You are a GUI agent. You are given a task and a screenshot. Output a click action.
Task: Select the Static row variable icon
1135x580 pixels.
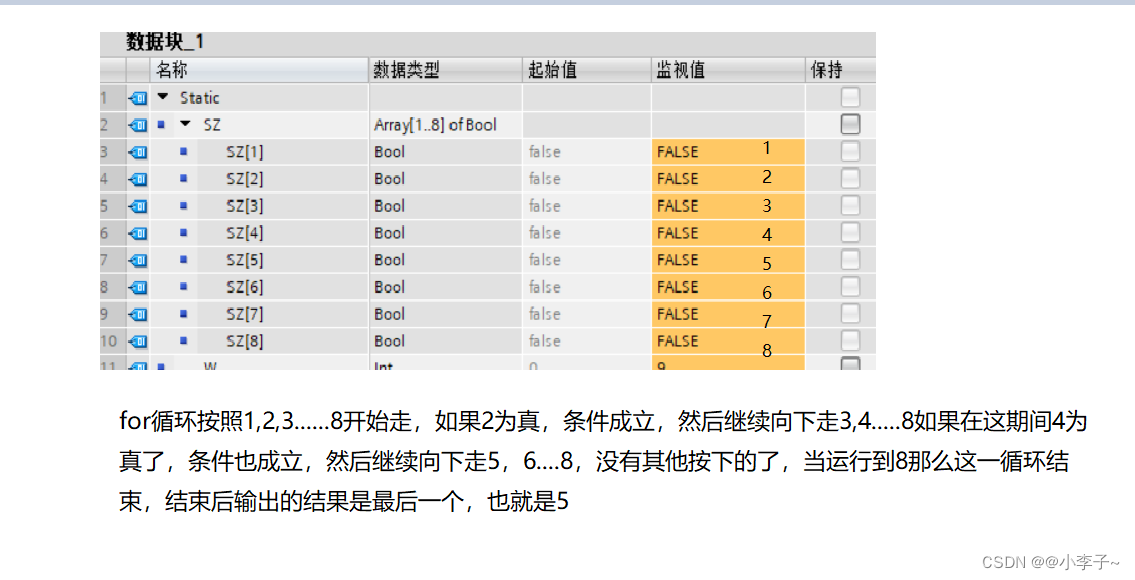pyautogui.click(x=137, y=97)
